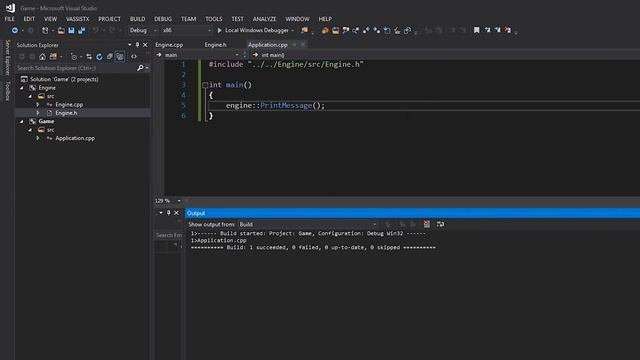640x360 pixels.
Task: Switch to the Engine.cpp tab
Action: (x=169, y=45)
